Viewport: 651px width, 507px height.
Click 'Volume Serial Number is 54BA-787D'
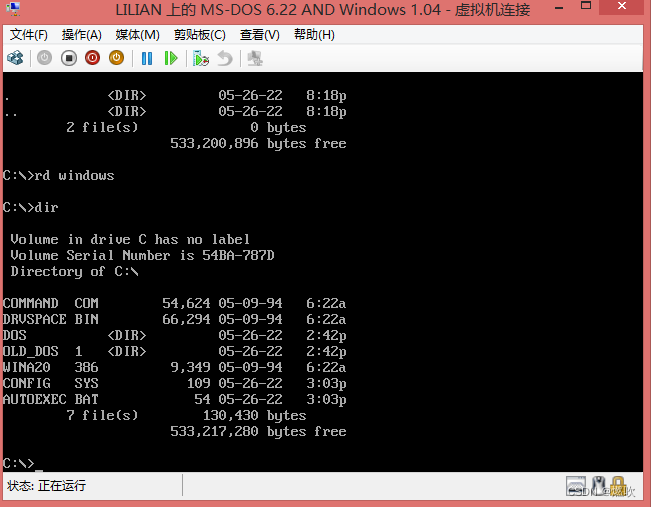pyautogui.click(x=142, y=255)
